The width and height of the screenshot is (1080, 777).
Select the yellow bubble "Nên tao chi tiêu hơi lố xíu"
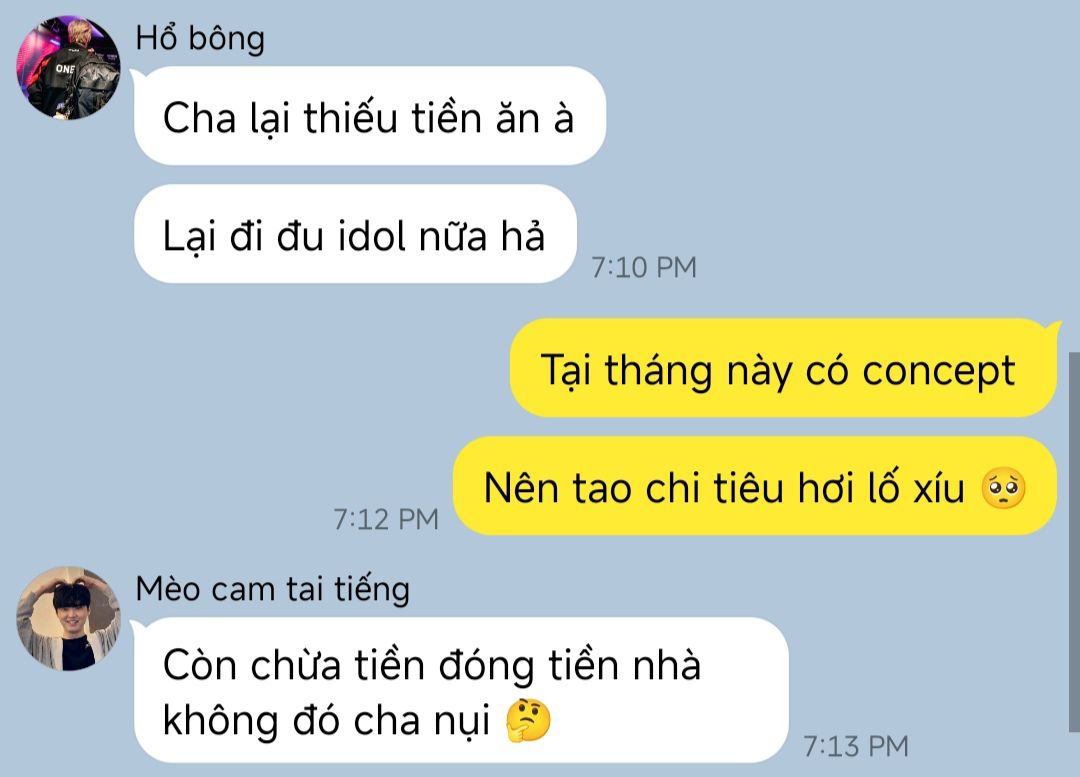tap(754, 486)
